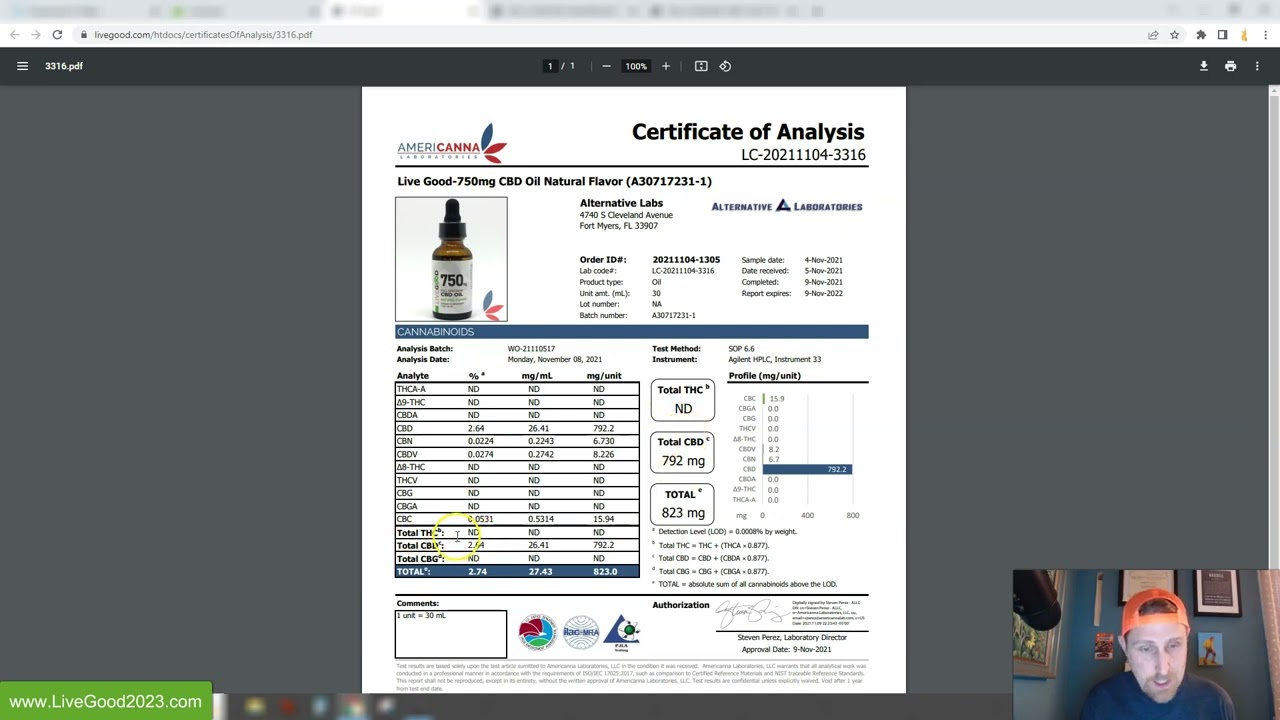Click the CBN row percent value 0.0224
1280x720 pixels.
coord(480,441)
